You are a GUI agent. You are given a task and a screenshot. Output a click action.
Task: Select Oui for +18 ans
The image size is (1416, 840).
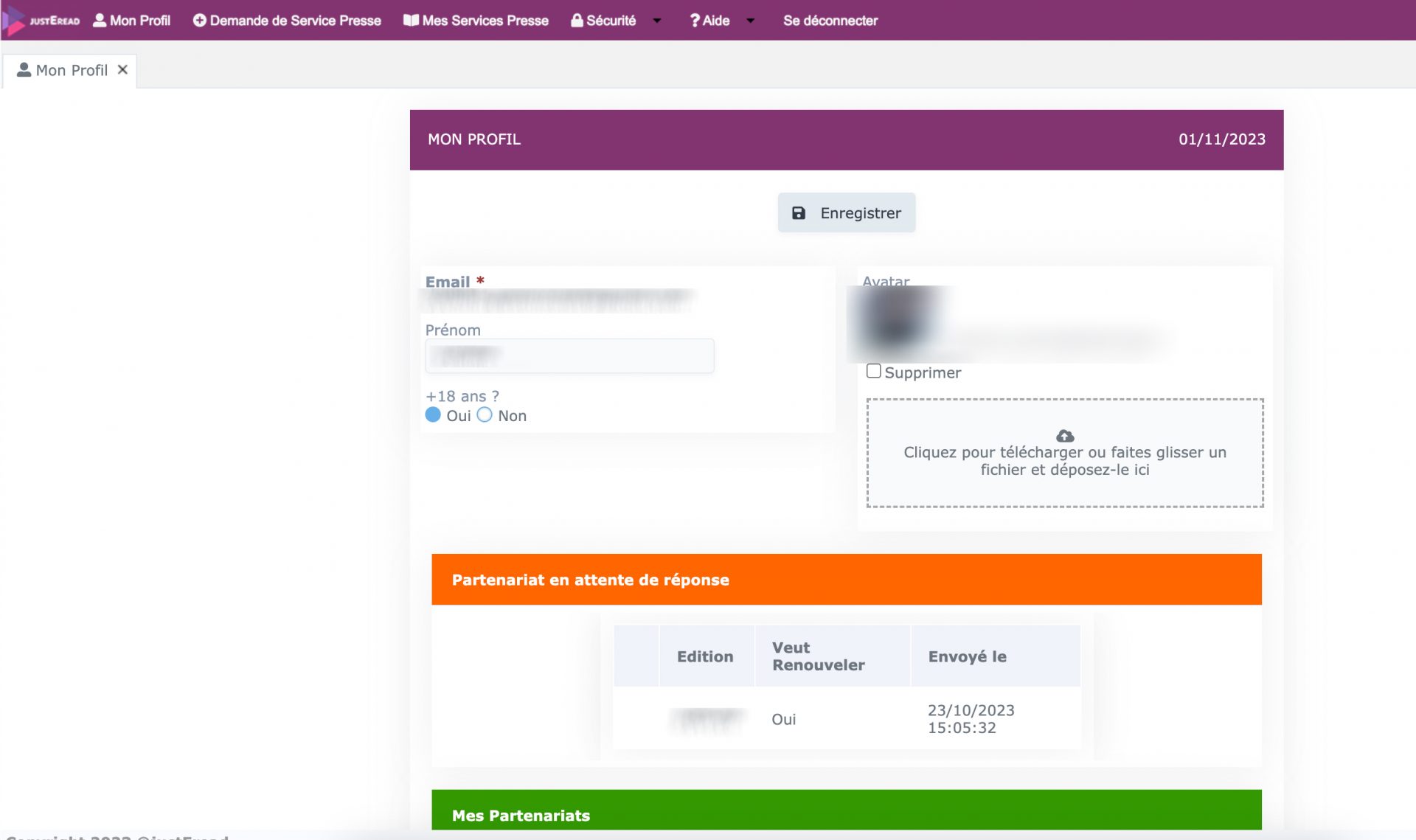pyautogui.click(x=433, y=415)
